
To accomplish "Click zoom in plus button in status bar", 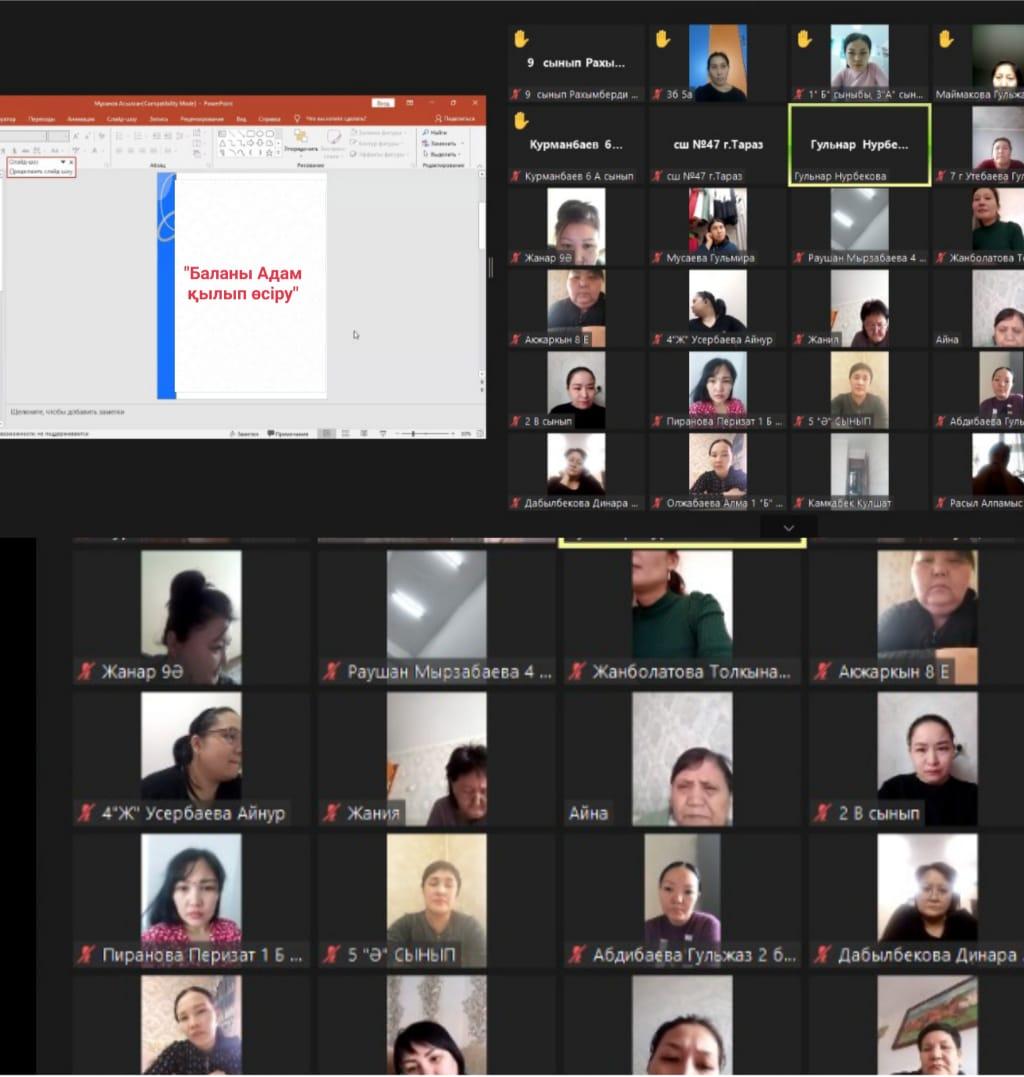I will tap(453, 434).
